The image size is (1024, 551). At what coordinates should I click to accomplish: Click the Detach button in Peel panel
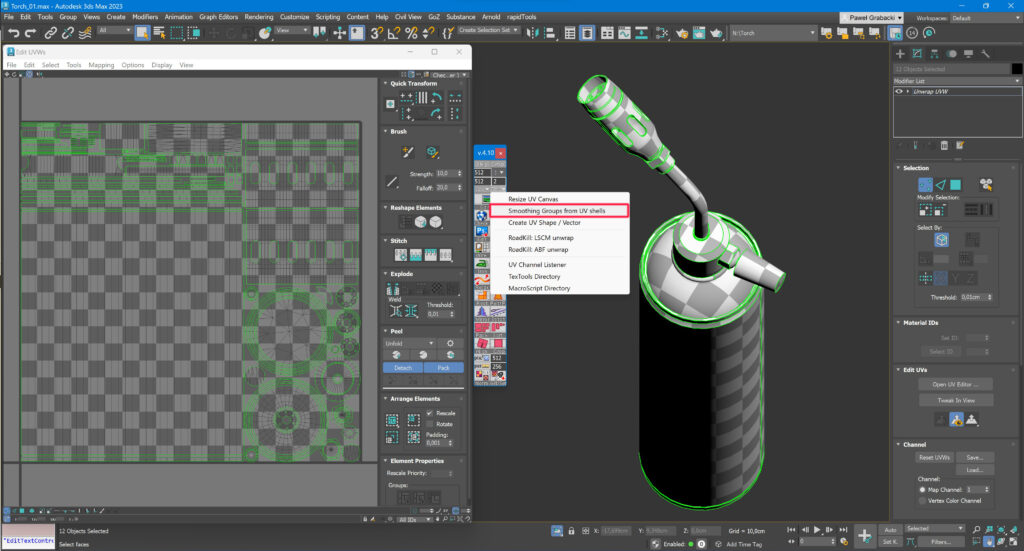(403, 368)
